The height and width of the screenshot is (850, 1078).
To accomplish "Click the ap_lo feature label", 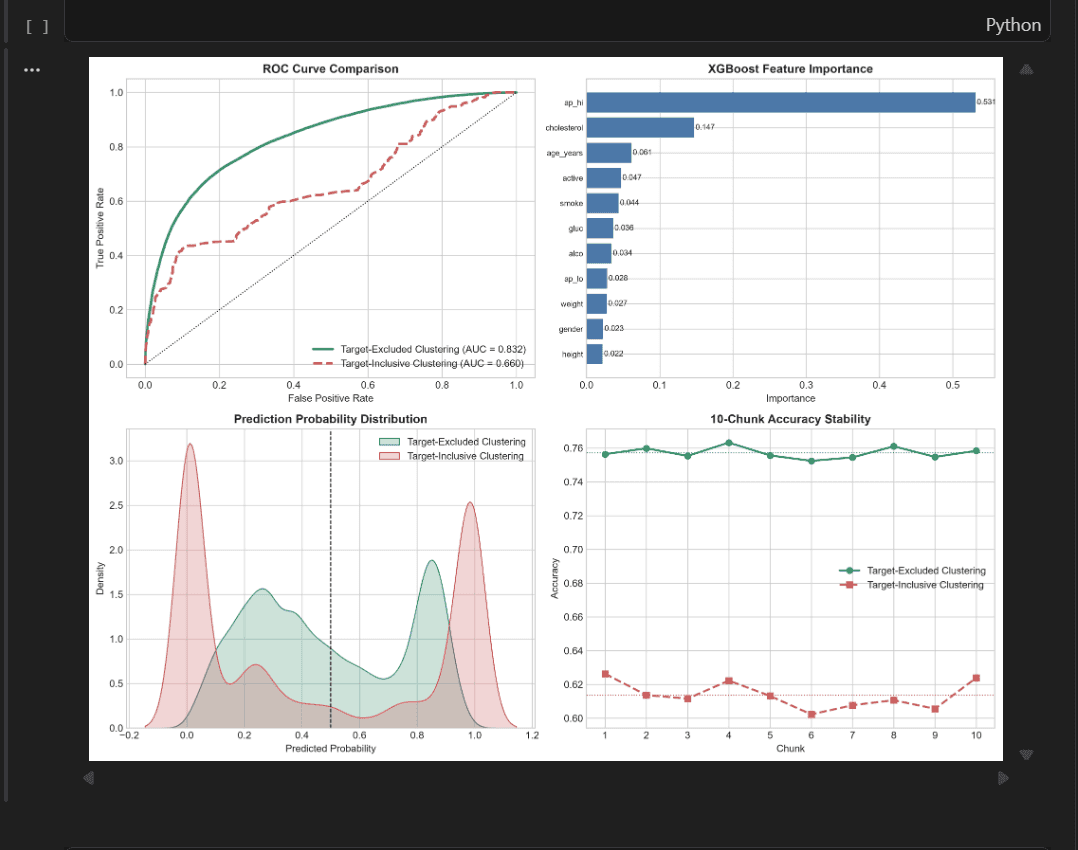I will (x=573, y=279).
